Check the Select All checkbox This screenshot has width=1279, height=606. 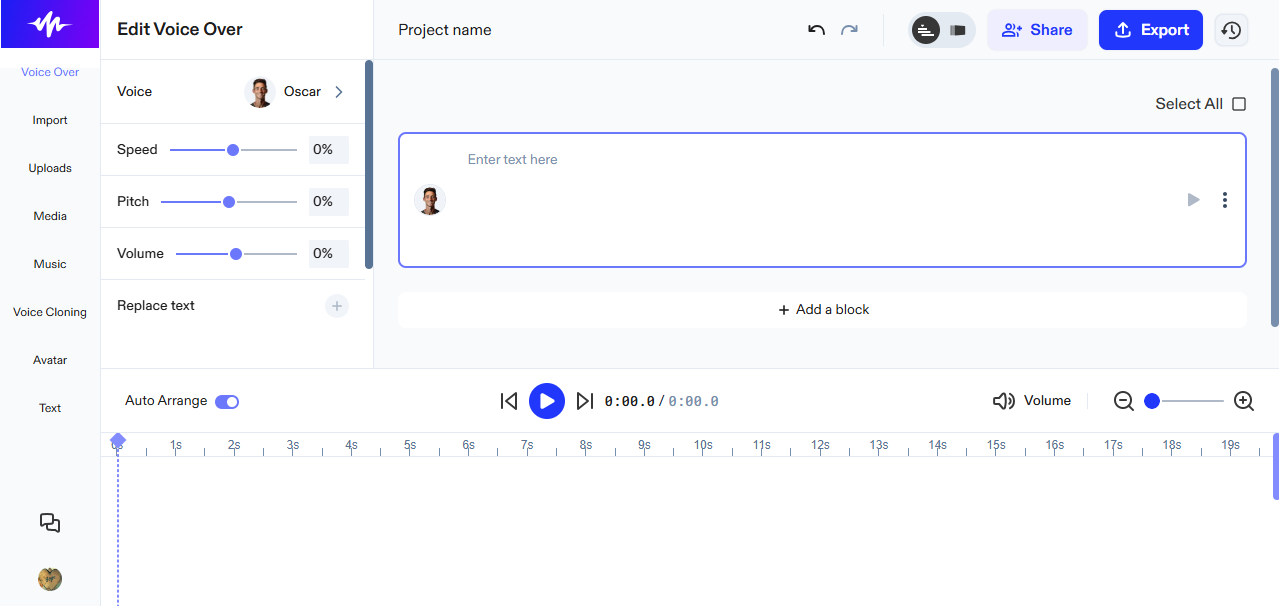click(x=1239, y=103)
